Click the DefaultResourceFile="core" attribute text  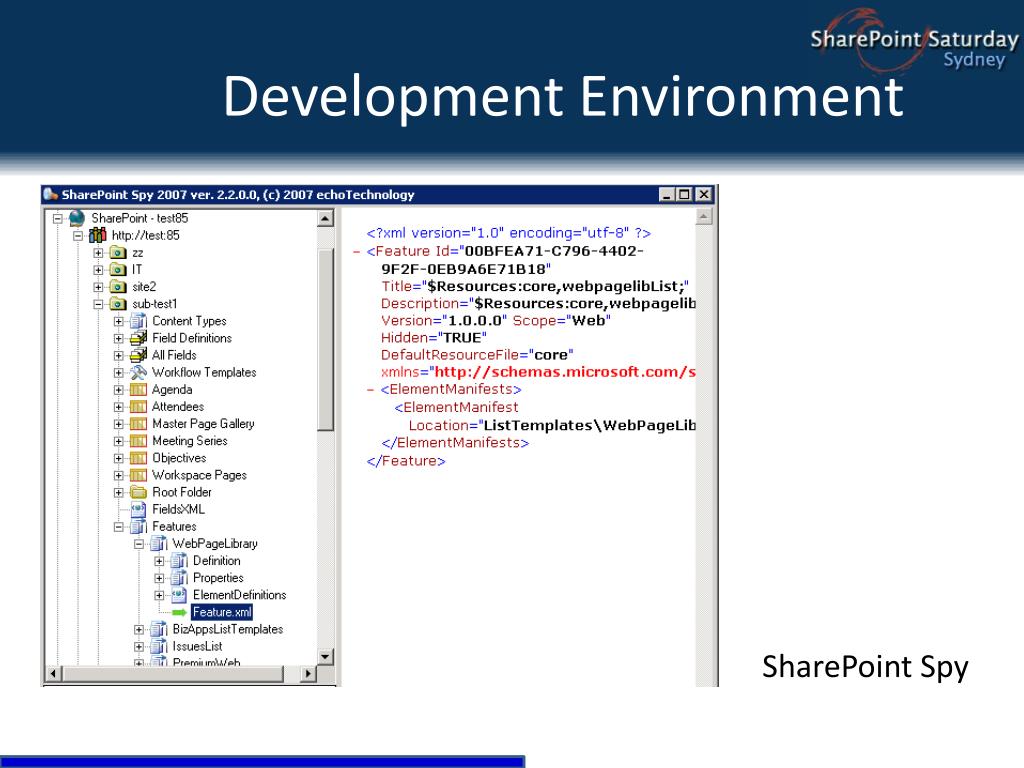[x=477, y=355]
